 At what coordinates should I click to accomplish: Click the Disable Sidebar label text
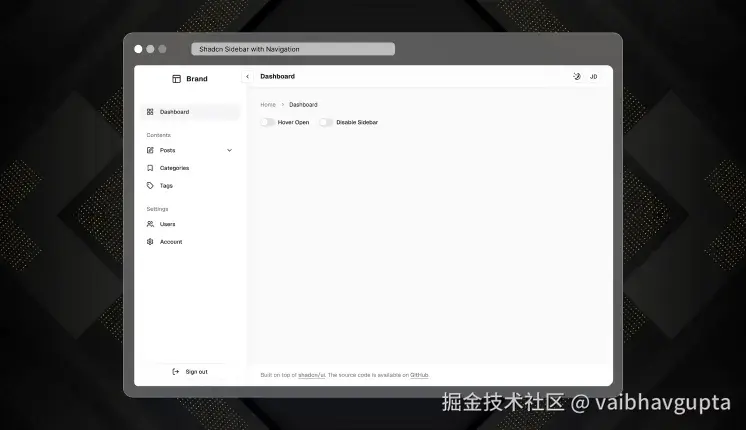pos(357,123)
